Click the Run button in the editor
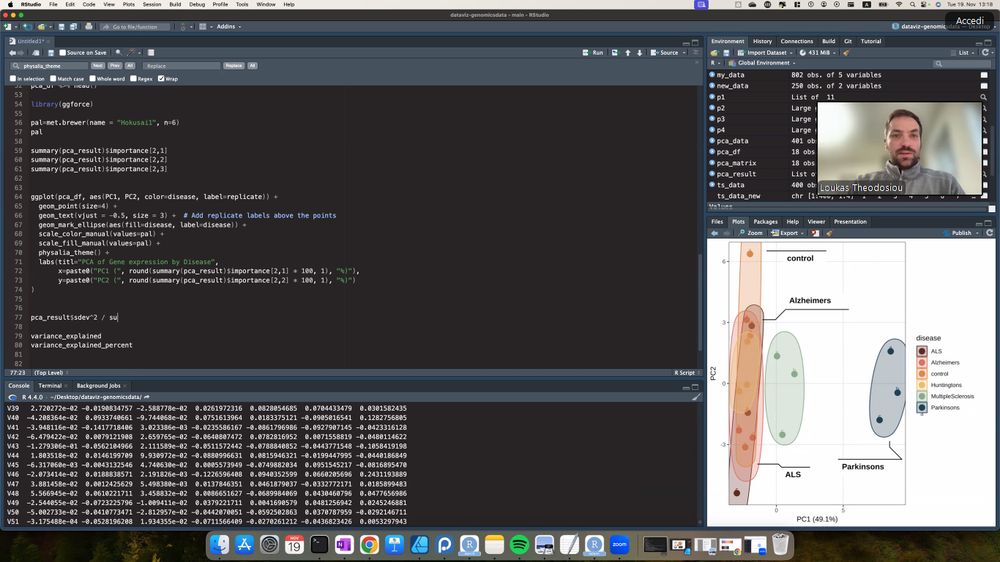1000x562 pixels. pyautogui.click(x=594, y=52)
